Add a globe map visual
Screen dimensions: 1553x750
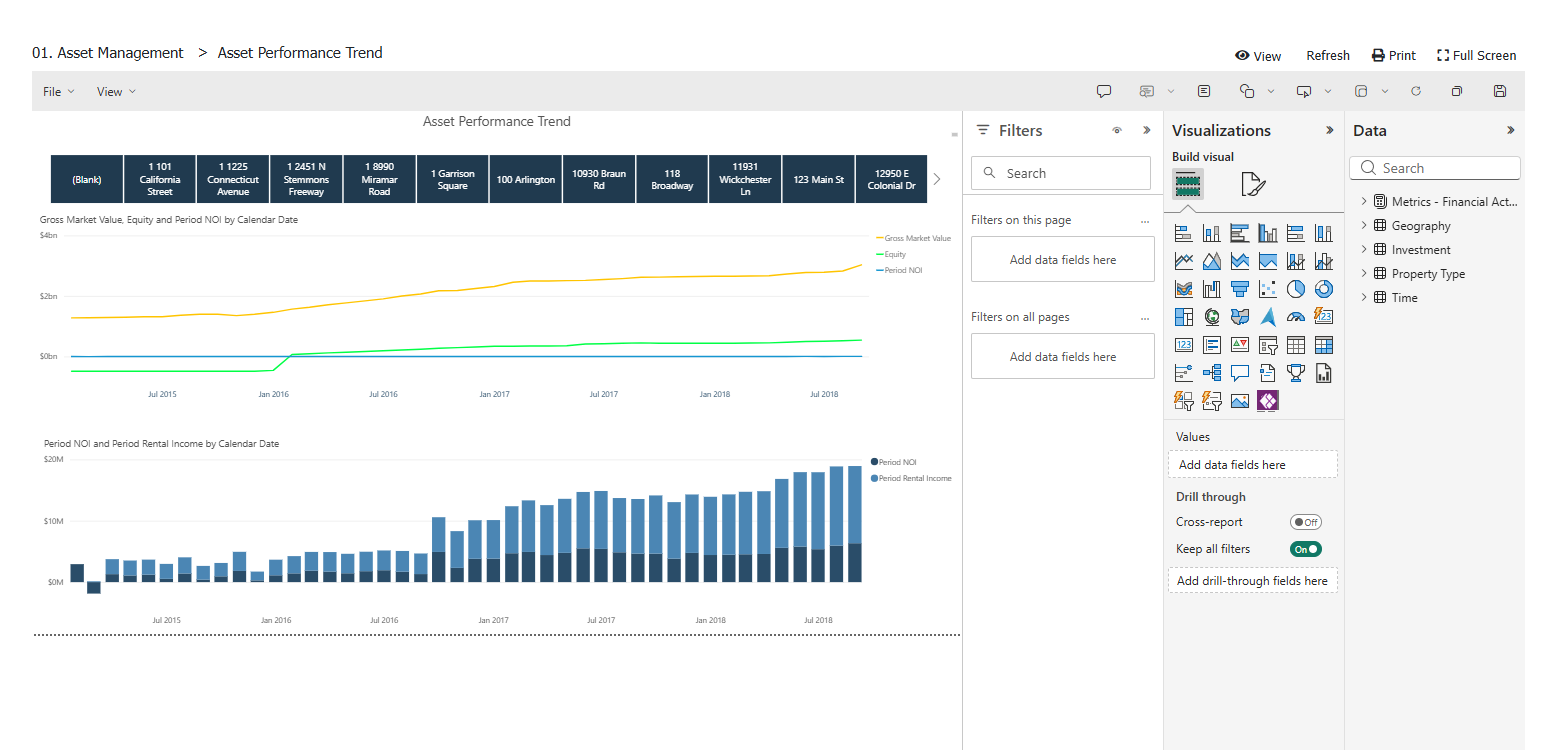[1212, 317]
